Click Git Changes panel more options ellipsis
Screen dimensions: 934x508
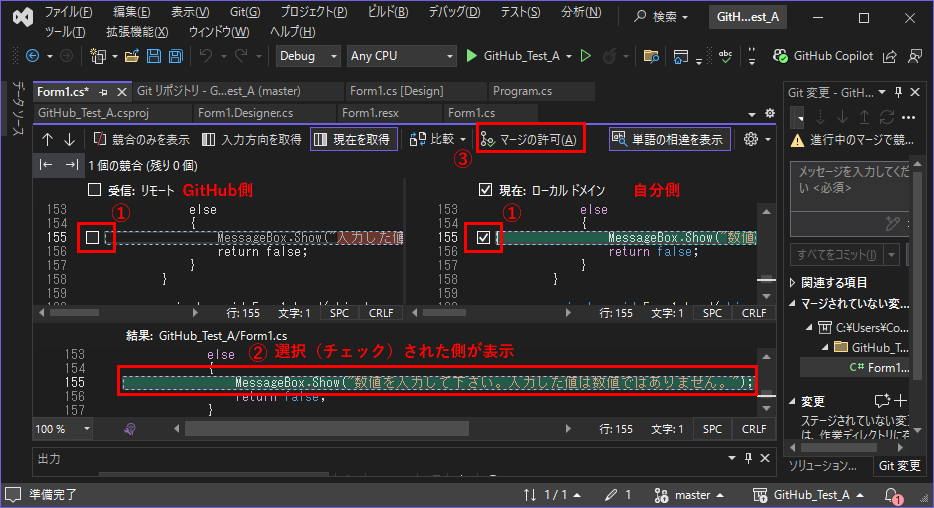coord(908,117)
